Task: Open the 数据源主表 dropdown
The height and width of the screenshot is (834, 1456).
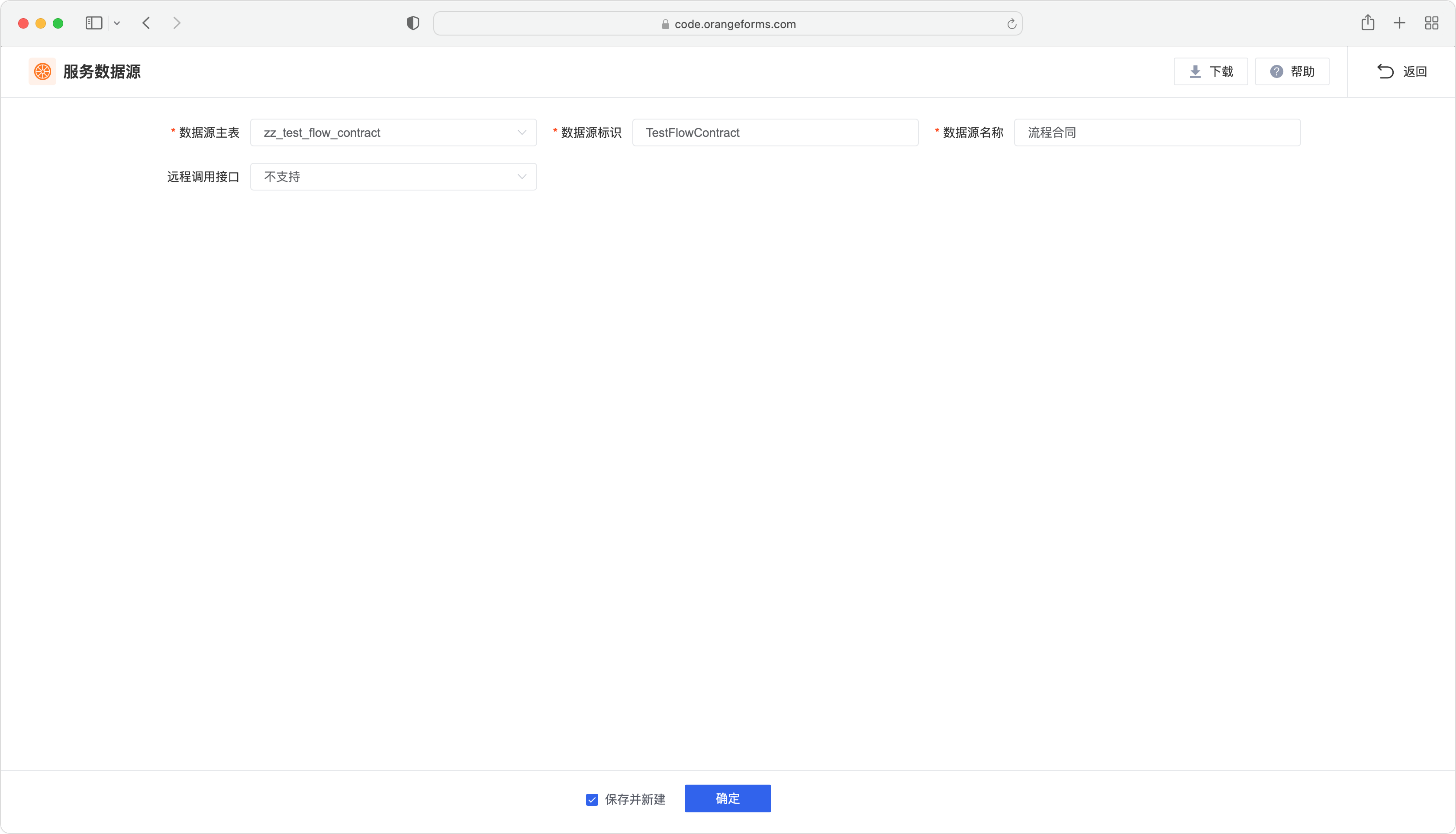Action: tap(393, 133)
